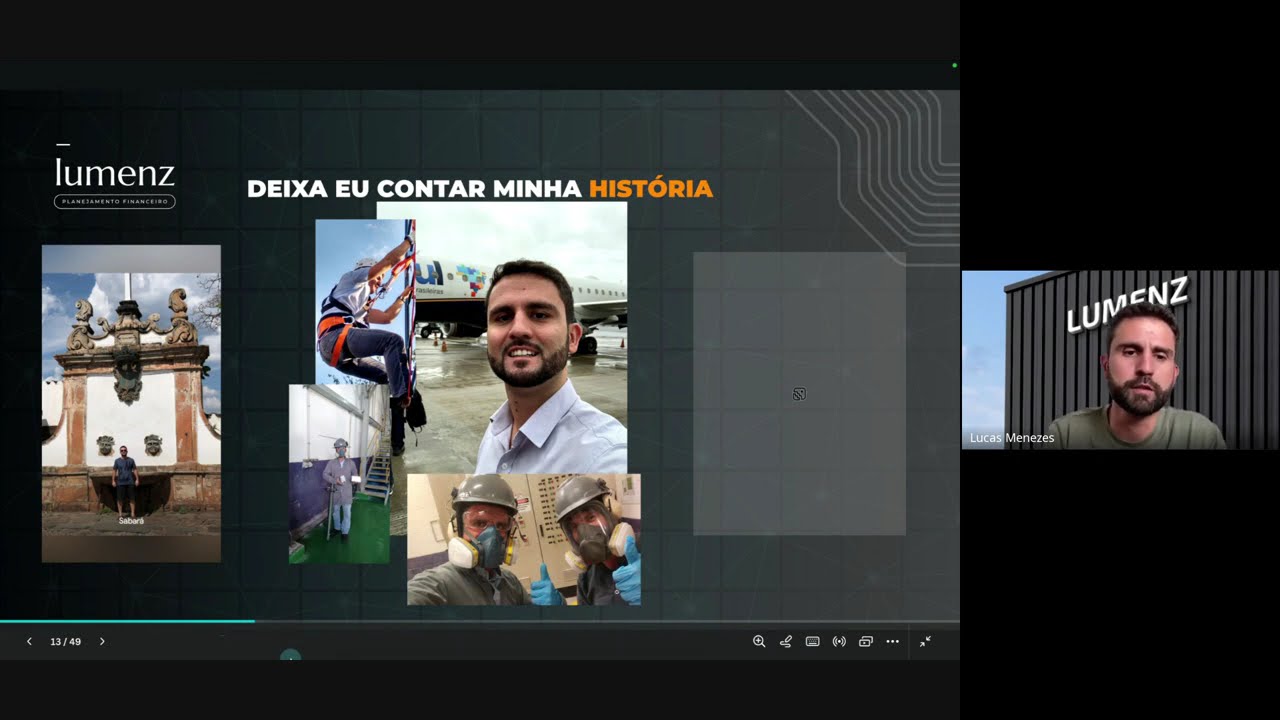1280x720 pixels.
Task: Open the zoom magnifier tool
Action: [759, 642]
